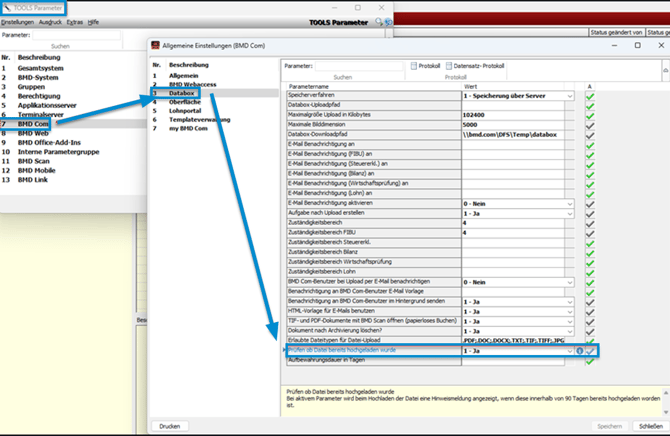Toggle checkmark for Databox-Uploadpfad row

click(x=590, y=106)
